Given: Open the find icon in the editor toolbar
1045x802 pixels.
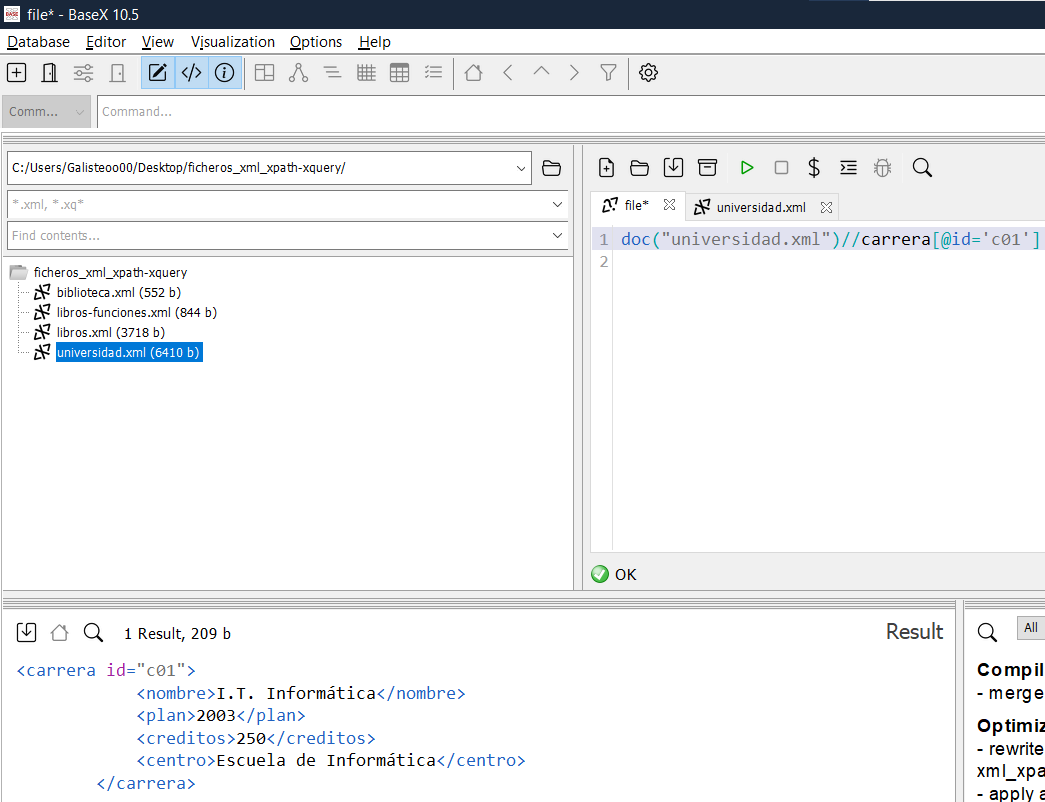Looking at the screenshot, I should point(921,167).
